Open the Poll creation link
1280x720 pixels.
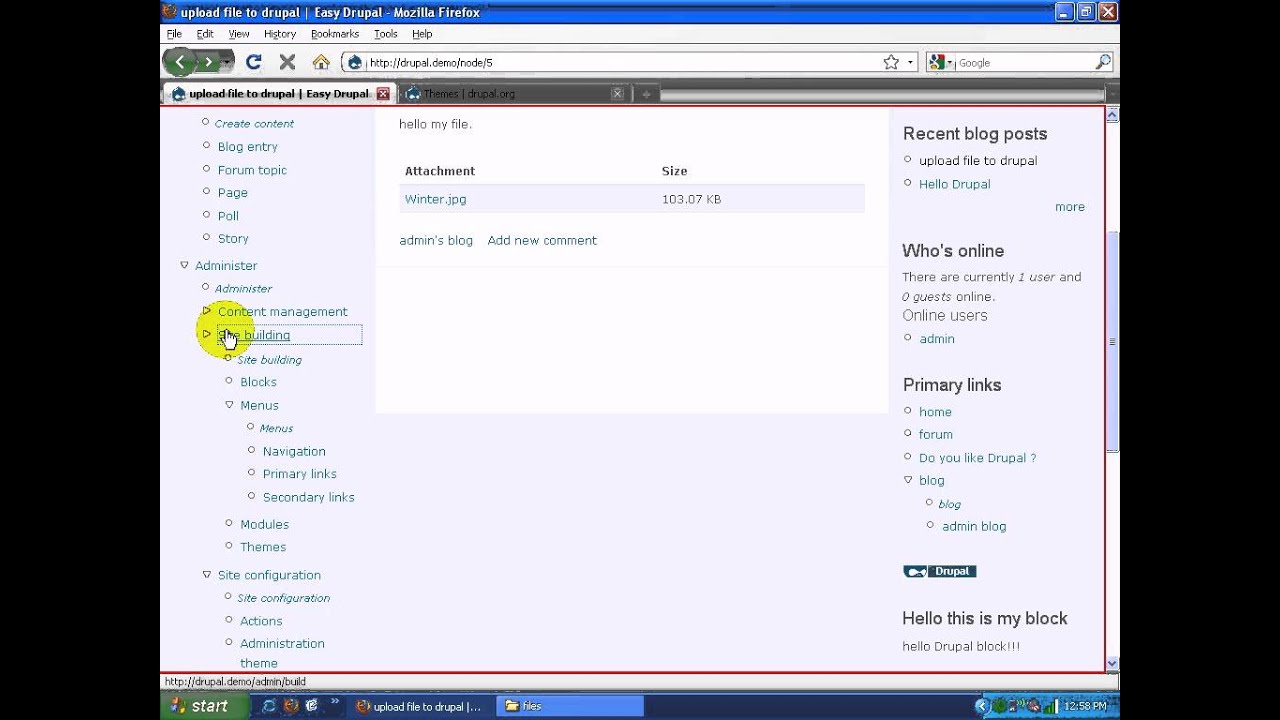pyautogui.click(x=228, y=216)
